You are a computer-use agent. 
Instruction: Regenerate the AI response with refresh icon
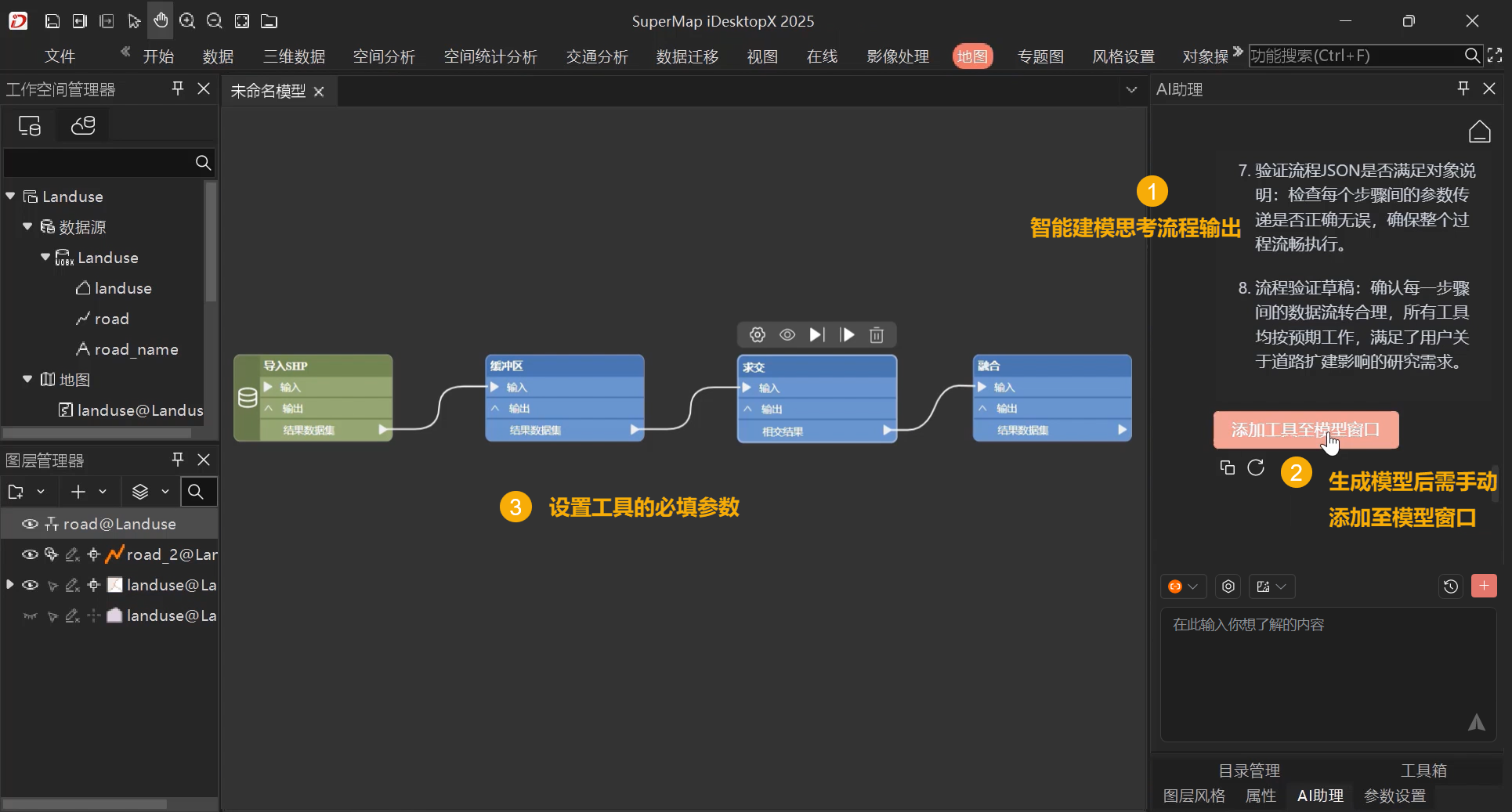[x=1256, y=467]
